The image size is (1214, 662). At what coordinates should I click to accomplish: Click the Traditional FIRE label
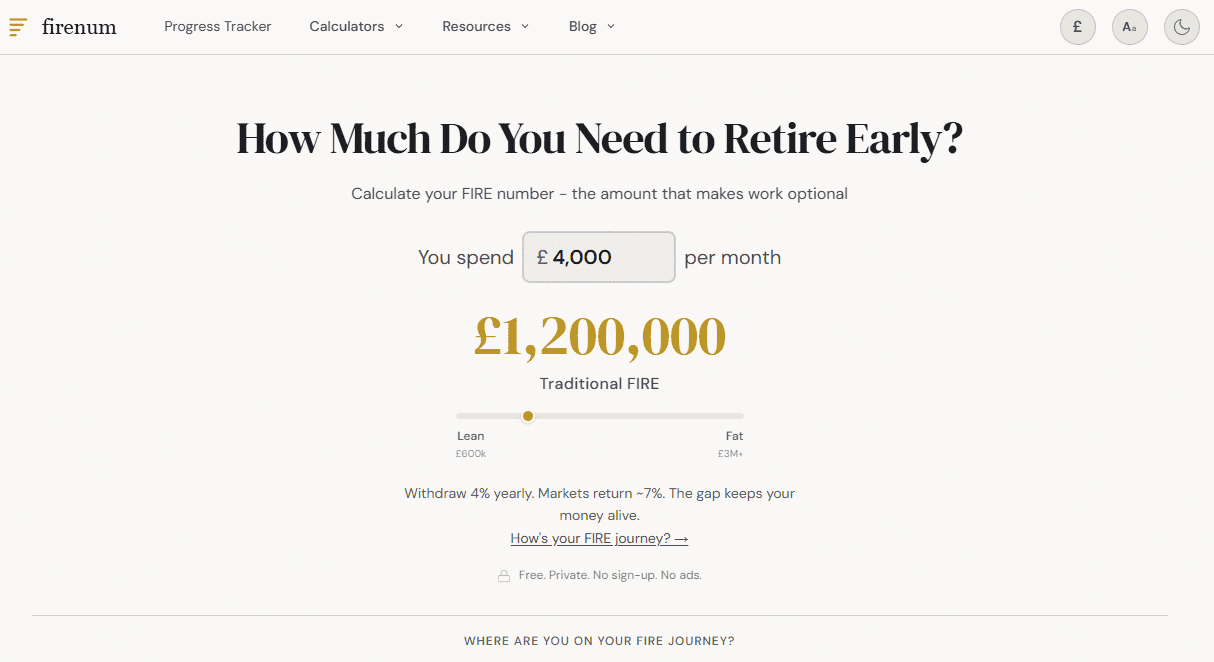pos(599,384)
